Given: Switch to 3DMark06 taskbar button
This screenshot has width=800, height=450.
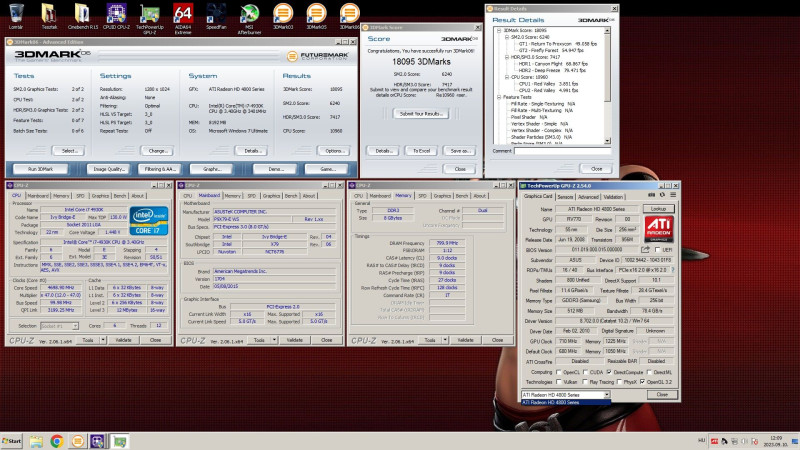Looking at the screenshot, I should (x=78, y=441).
